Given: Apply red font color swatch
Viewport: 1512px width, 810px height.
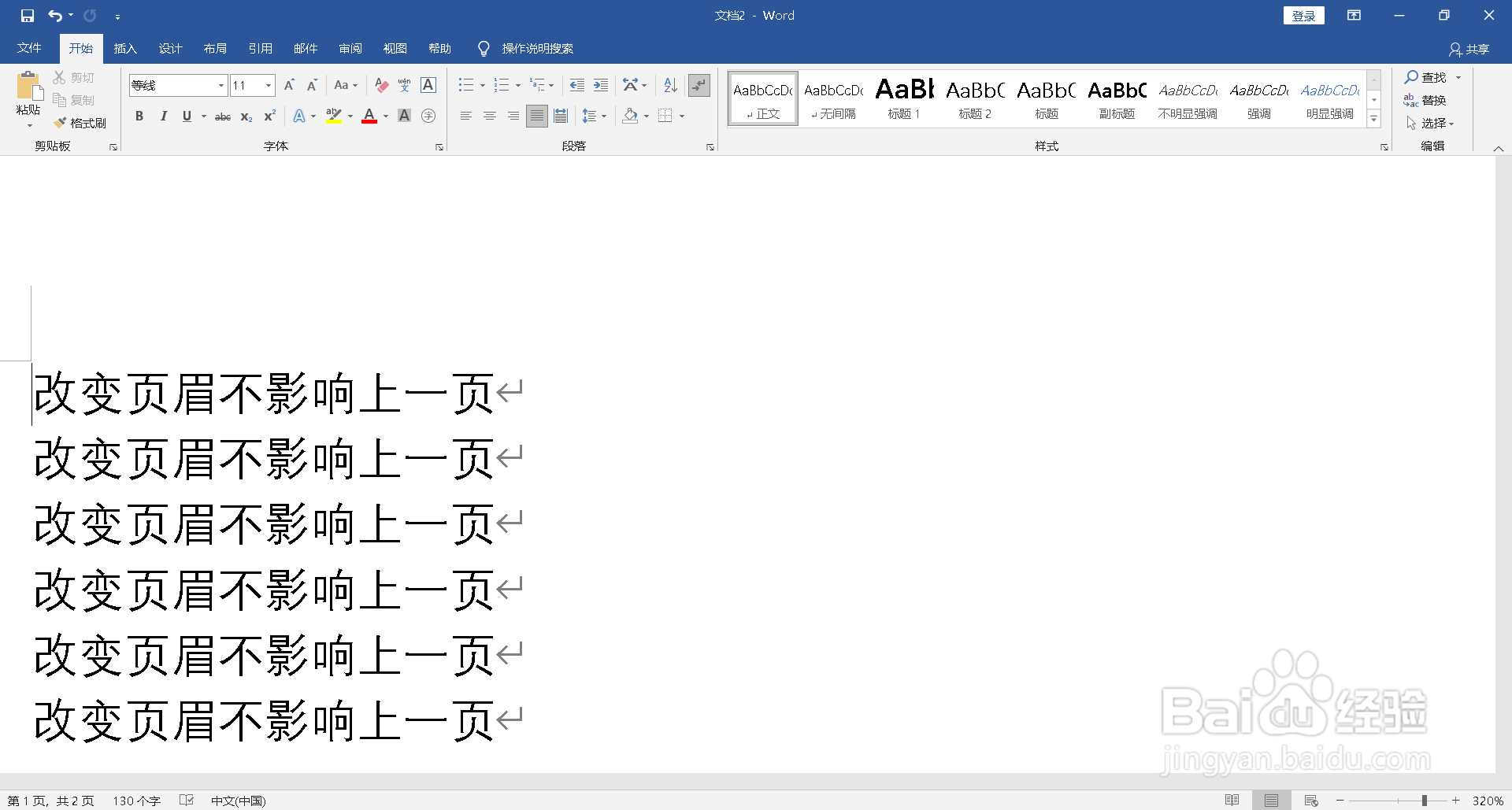Looking at the screenshot, I should point(369,116).
